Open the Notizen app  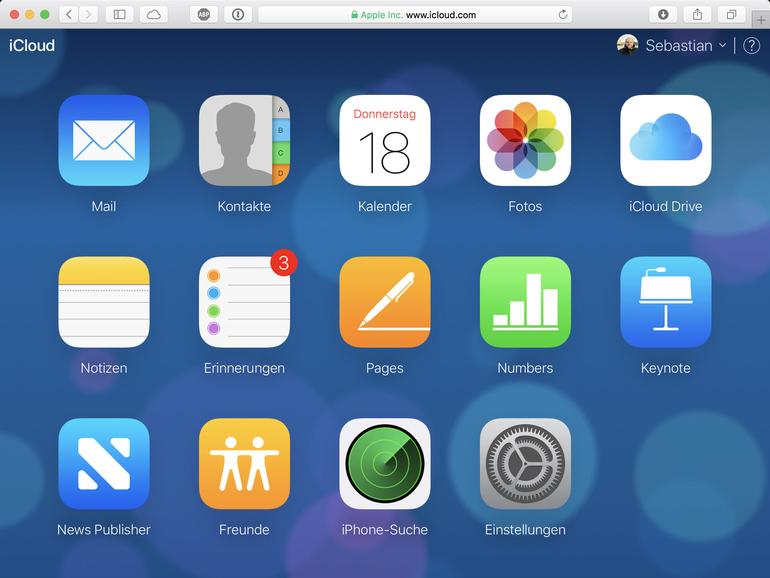(x=104, y=302)
